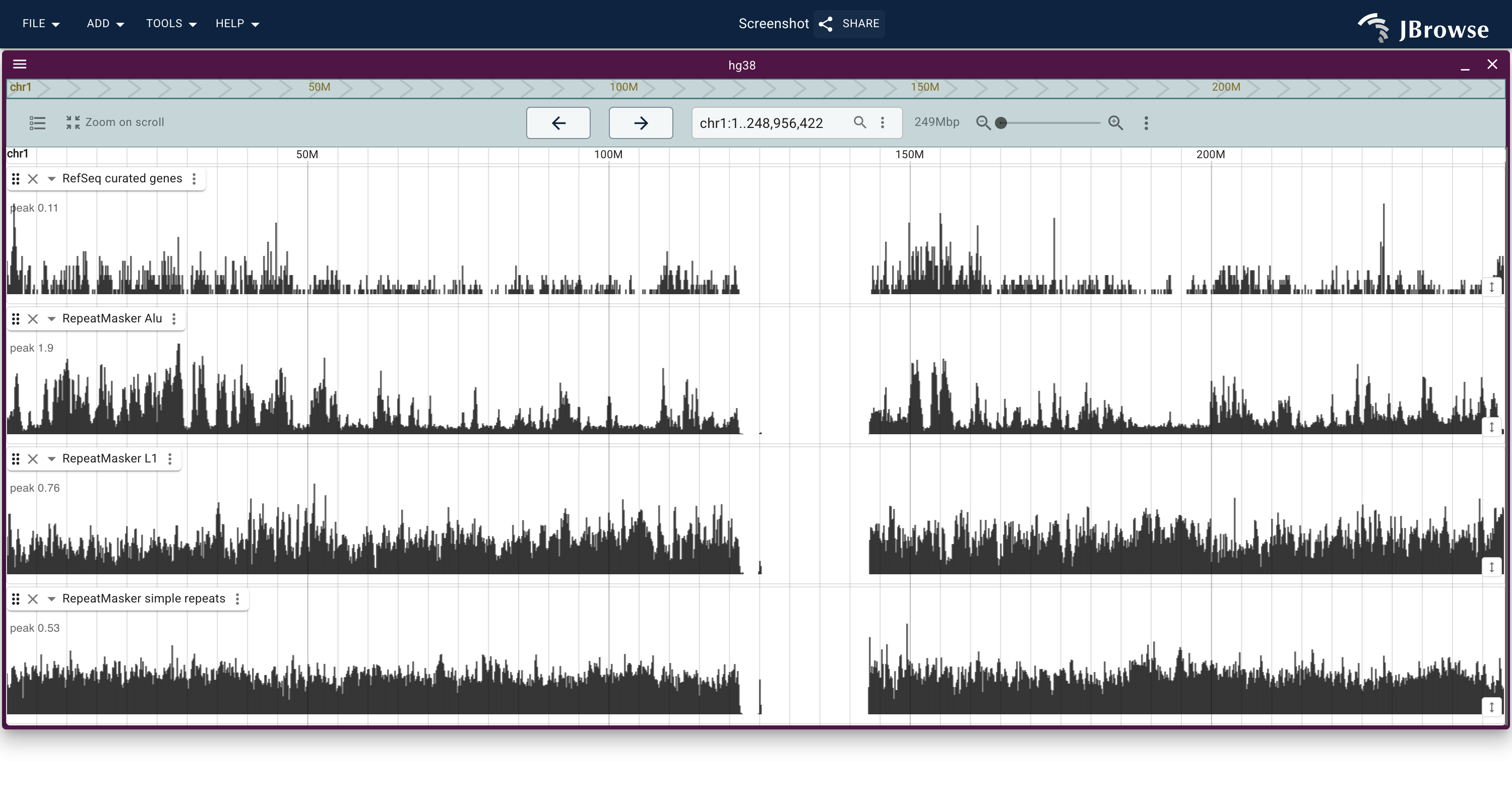
Task: Open the hg38 view hamburger menu
Action: 20,64
